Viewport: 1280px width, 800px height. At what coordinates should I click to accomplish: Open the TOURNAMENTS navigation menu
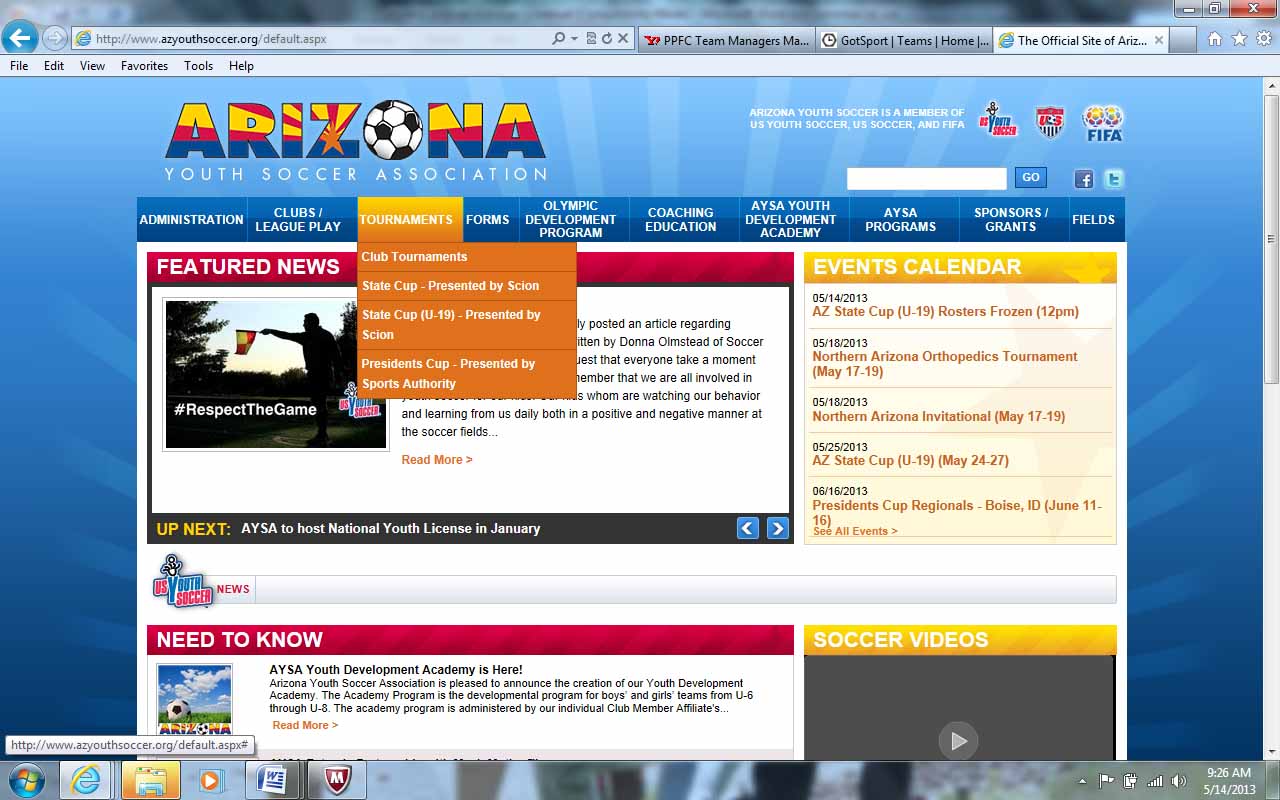pos(410,219)
